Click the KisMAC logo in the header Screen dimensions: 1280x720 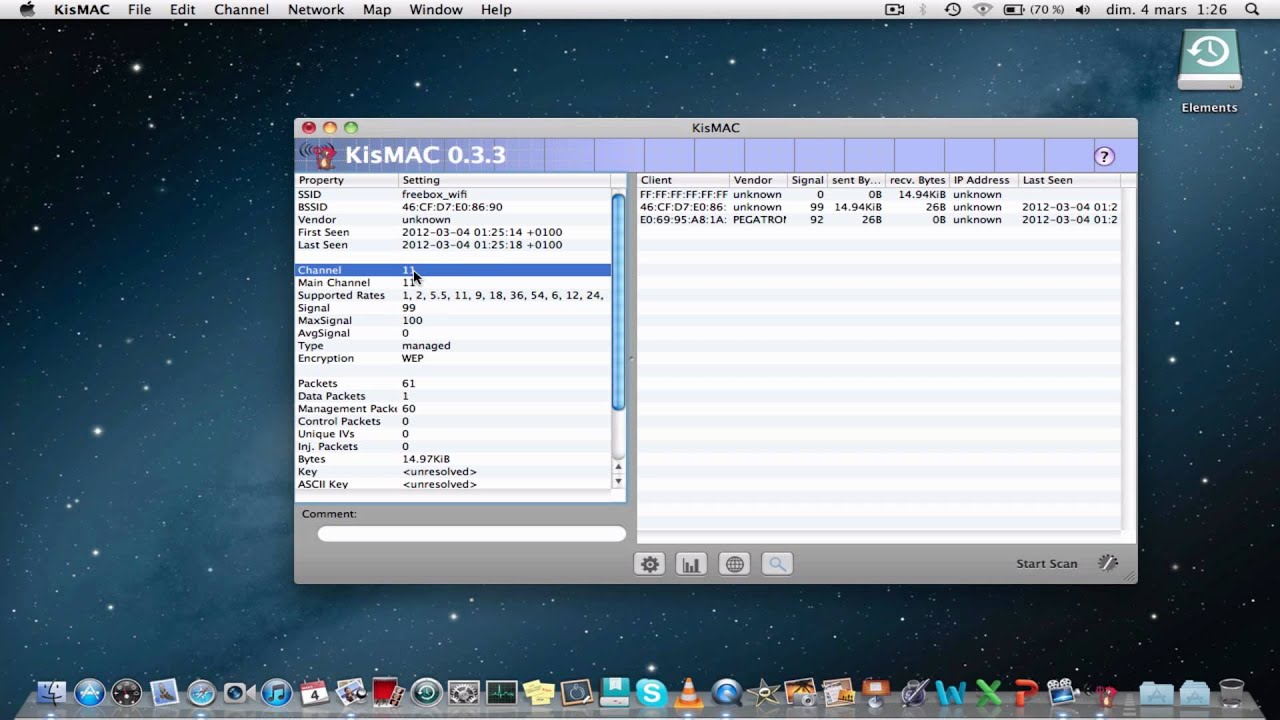click(x=319, y=155)
